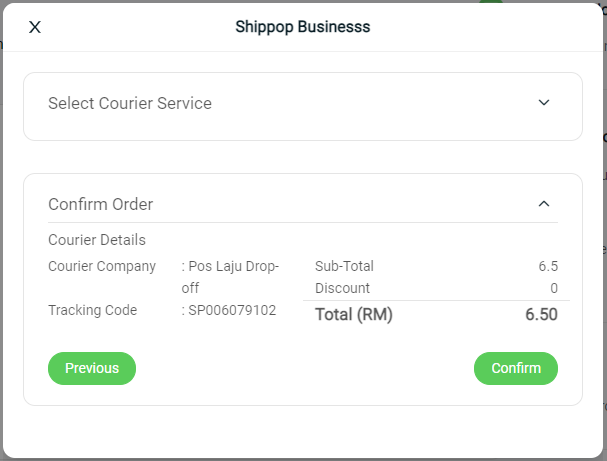Viewport: 607px width, 461px height.
Task: Click the Tracking Code label
Action: [x=93, y=310]
